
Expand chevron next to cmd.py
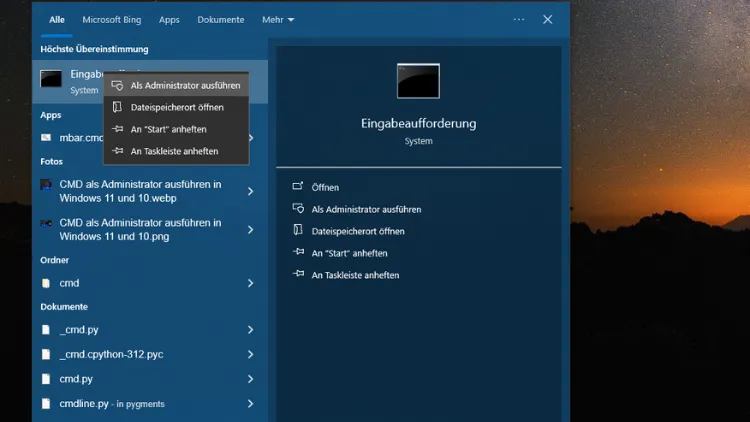click(x=250, y=379)
